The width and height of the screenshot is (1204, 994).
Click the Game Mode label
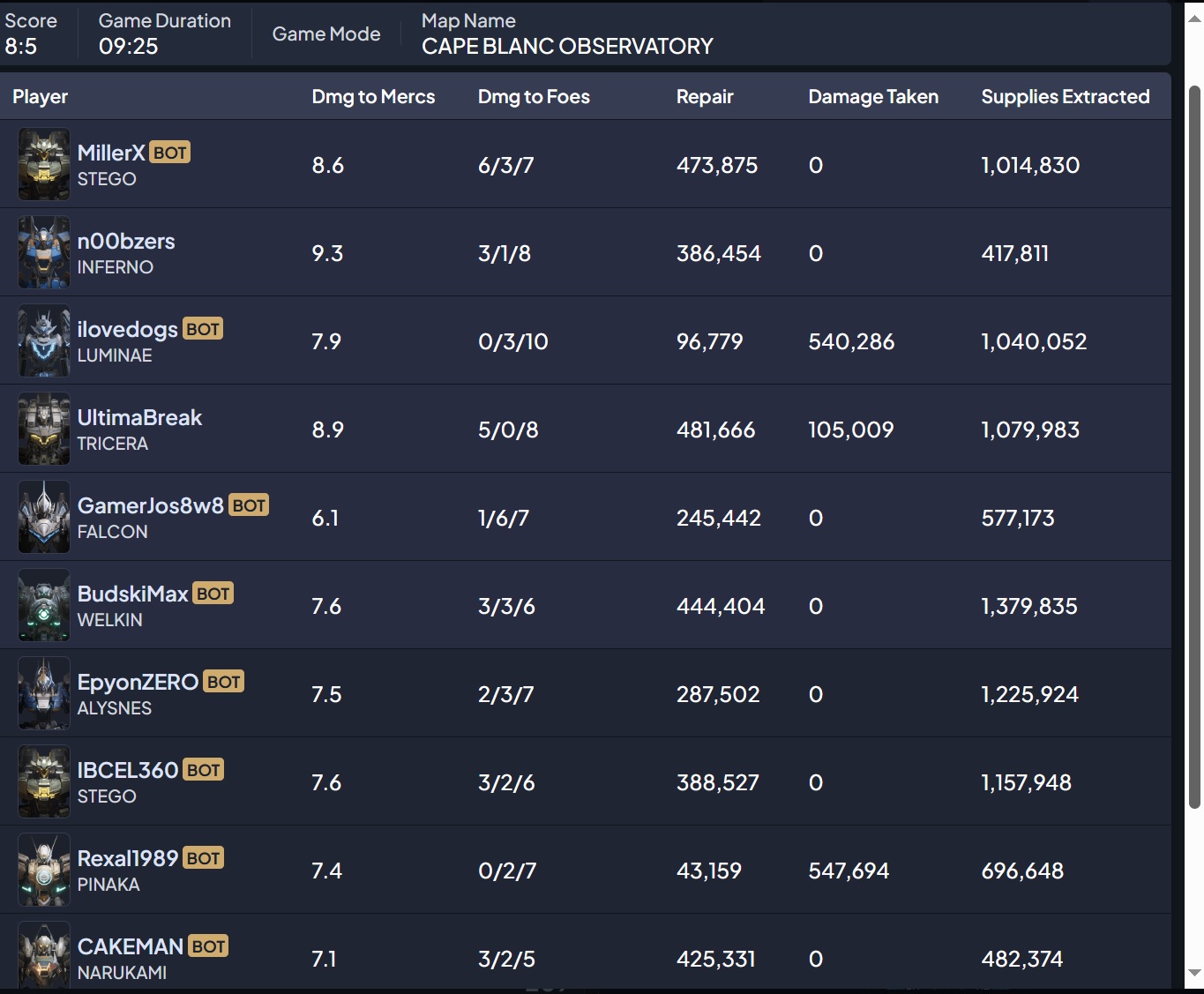tap(326, 34)
